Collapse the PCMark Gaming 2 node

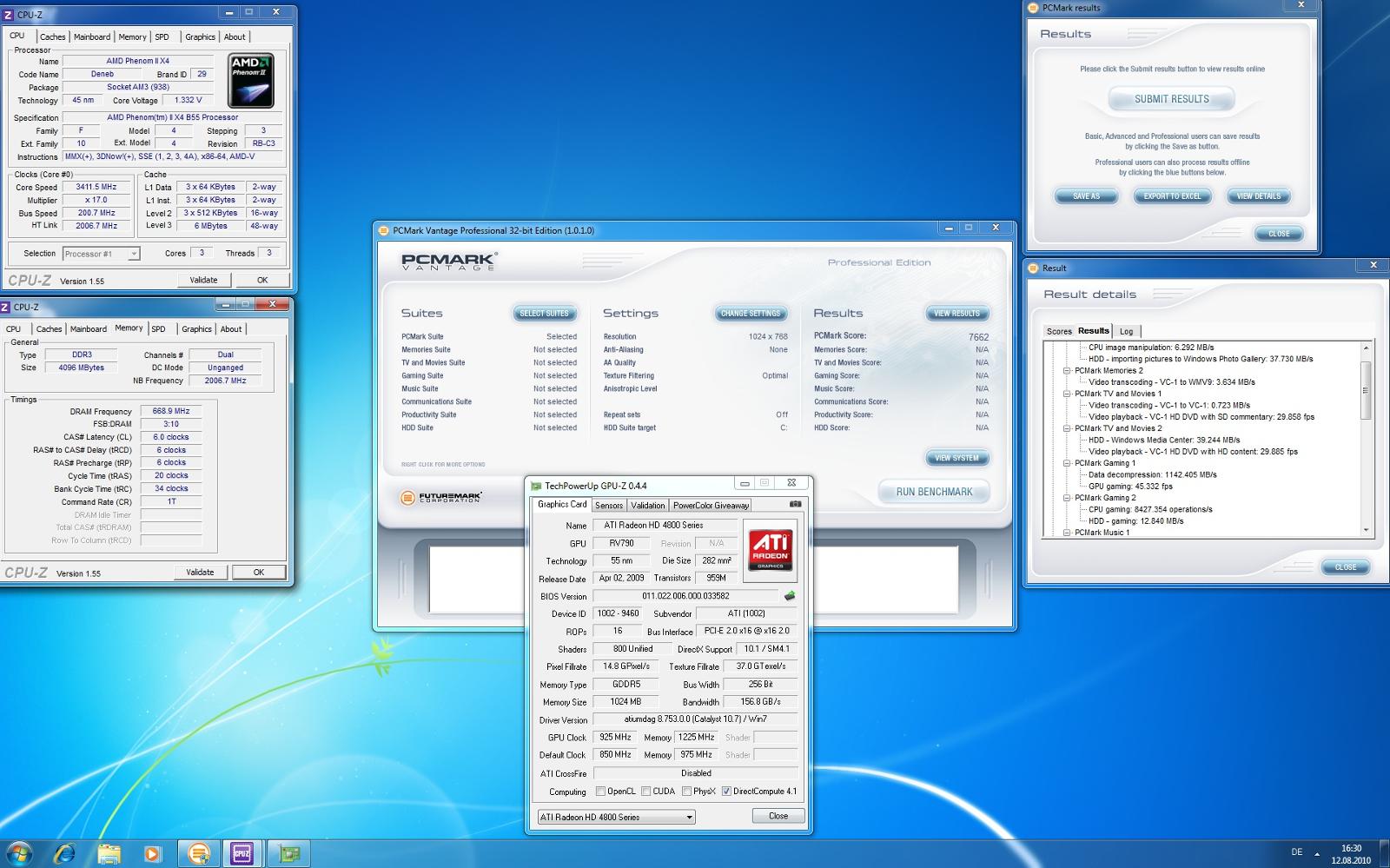[1067, 498]
